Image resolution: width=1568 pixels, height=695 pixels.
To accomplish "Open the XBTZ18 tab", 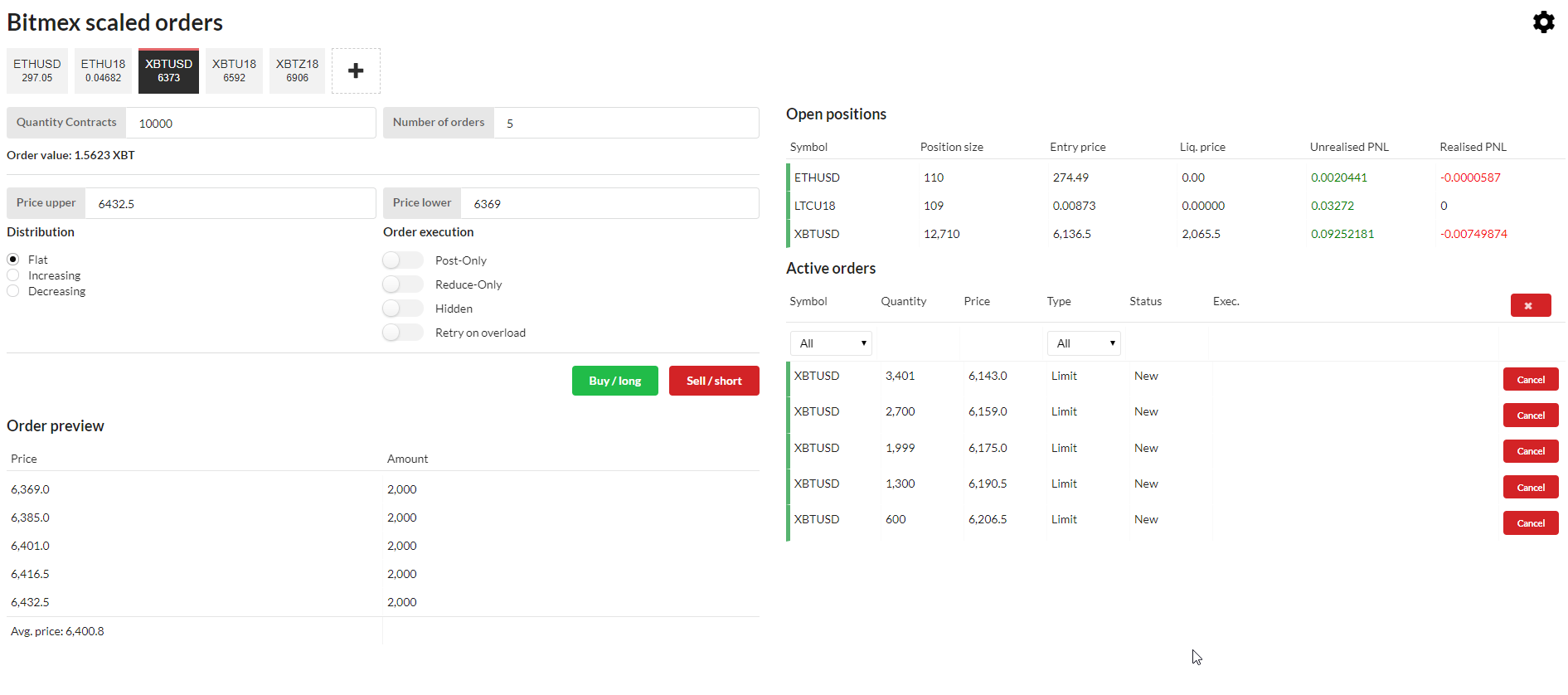I will point(297,70).
